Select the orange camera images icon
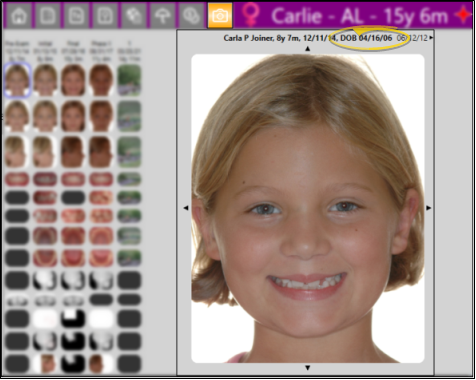Viewport: 476px width, 380px height. 220,15
